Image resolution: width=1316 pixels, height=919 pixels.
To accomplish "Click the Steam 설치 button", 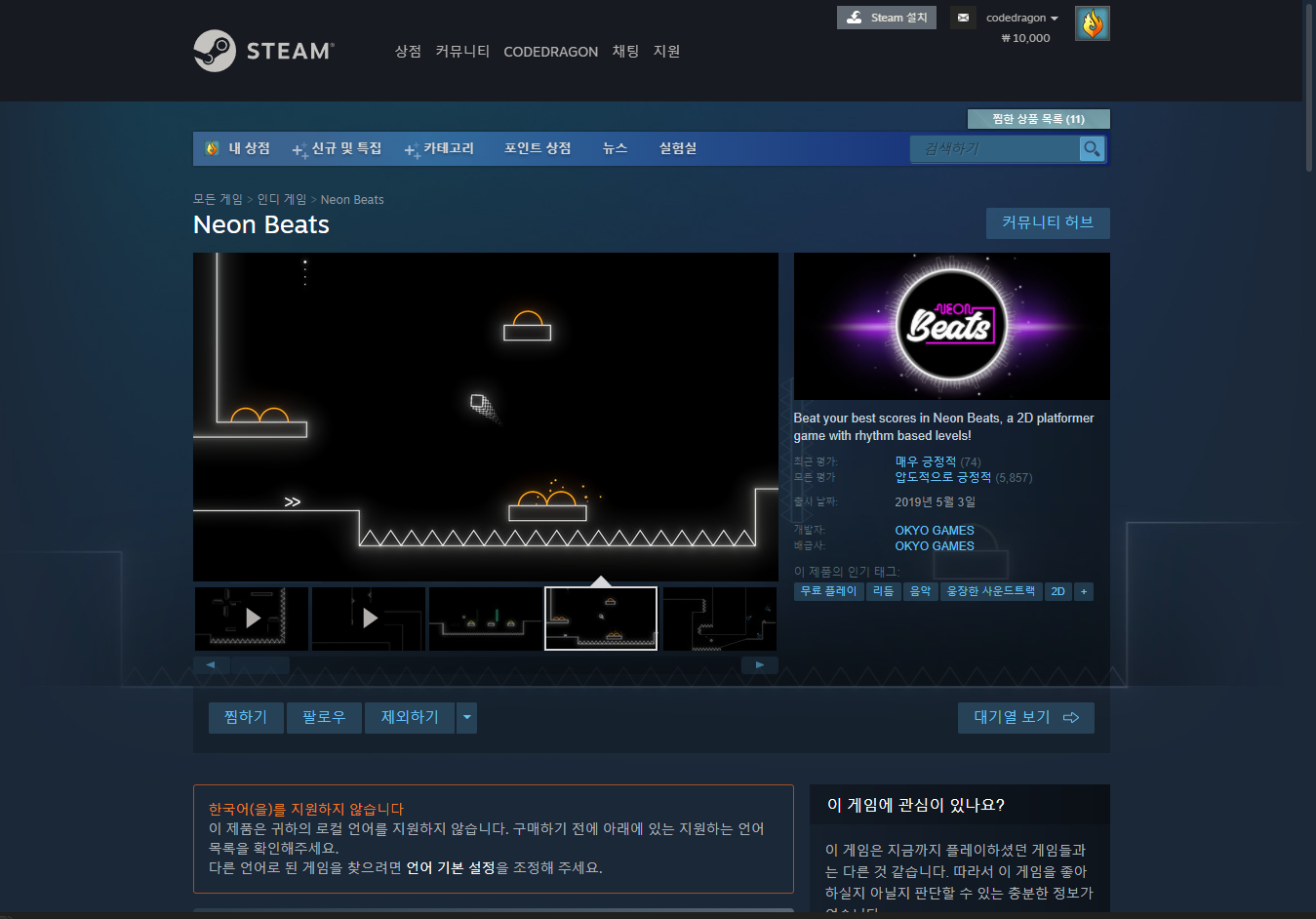I will (x=887, y=18).
